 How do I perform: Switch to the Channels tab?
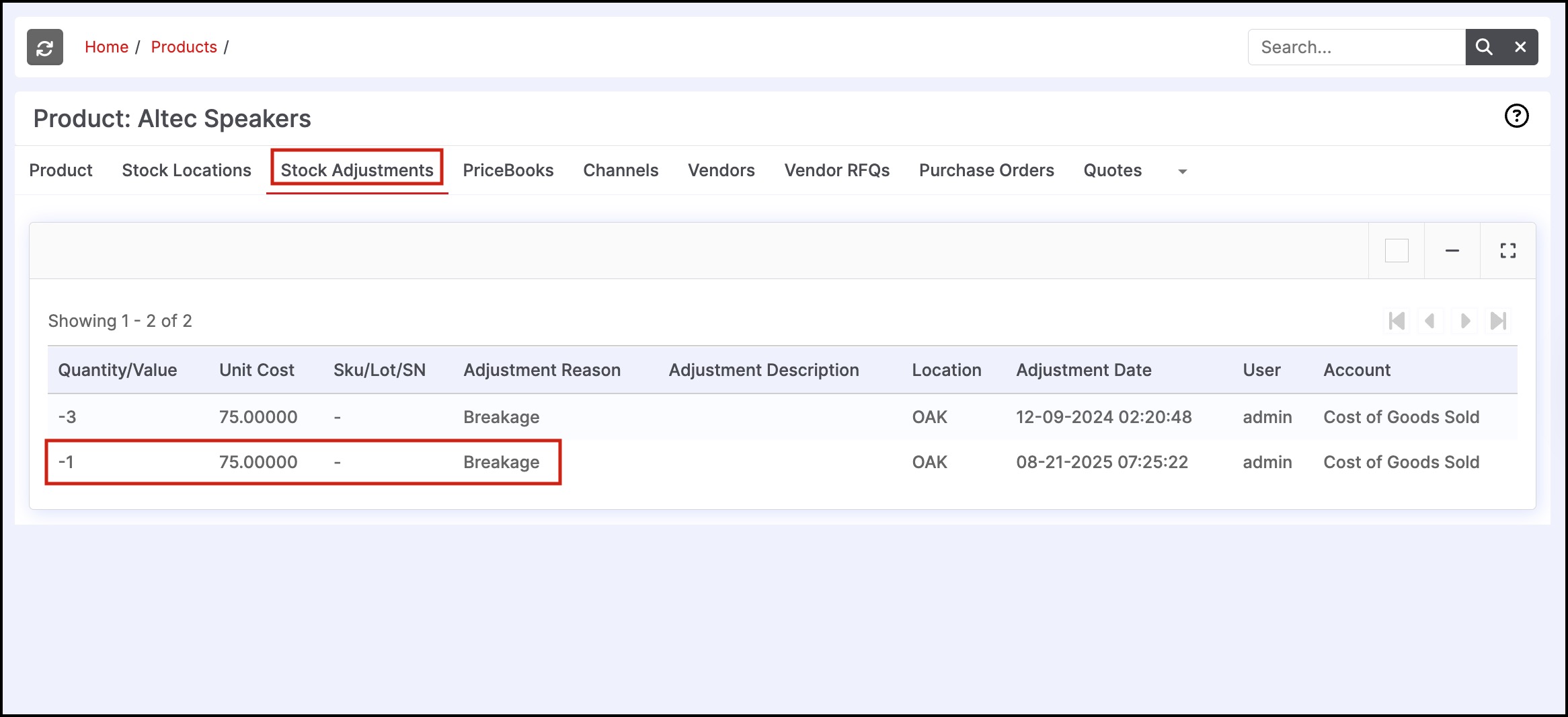click(621, 170)
